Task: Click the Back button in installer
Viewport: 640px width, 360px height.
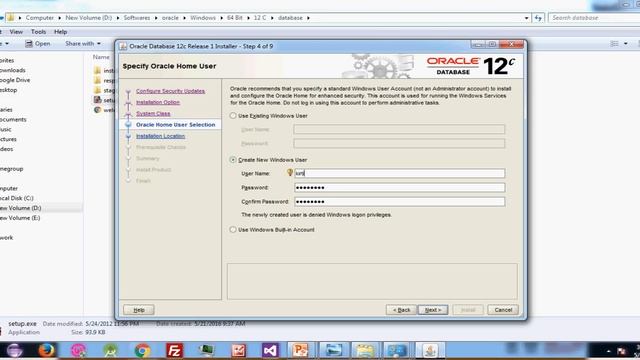Action: tap(401, 310)
